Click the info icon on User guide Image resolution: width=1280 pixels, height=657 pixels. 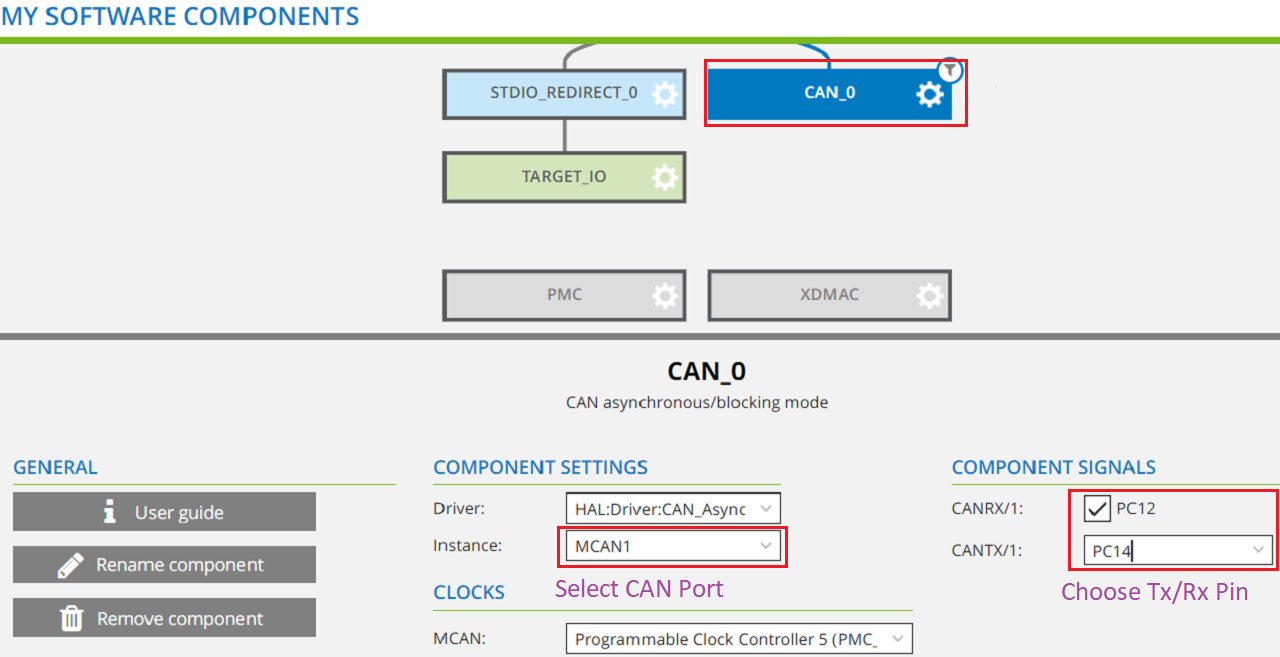(x=110, y=512)
